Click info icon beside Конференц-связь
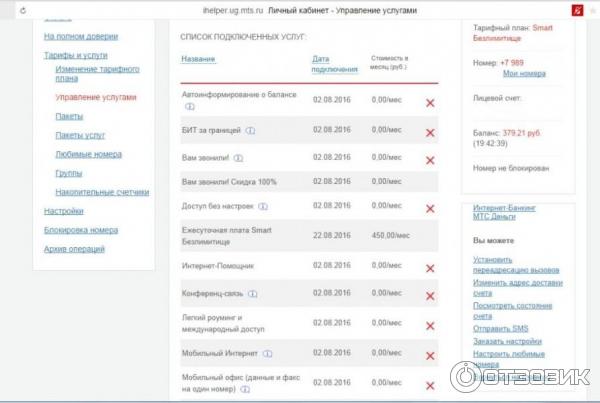600x403 pixels. [x=253, y=294]
